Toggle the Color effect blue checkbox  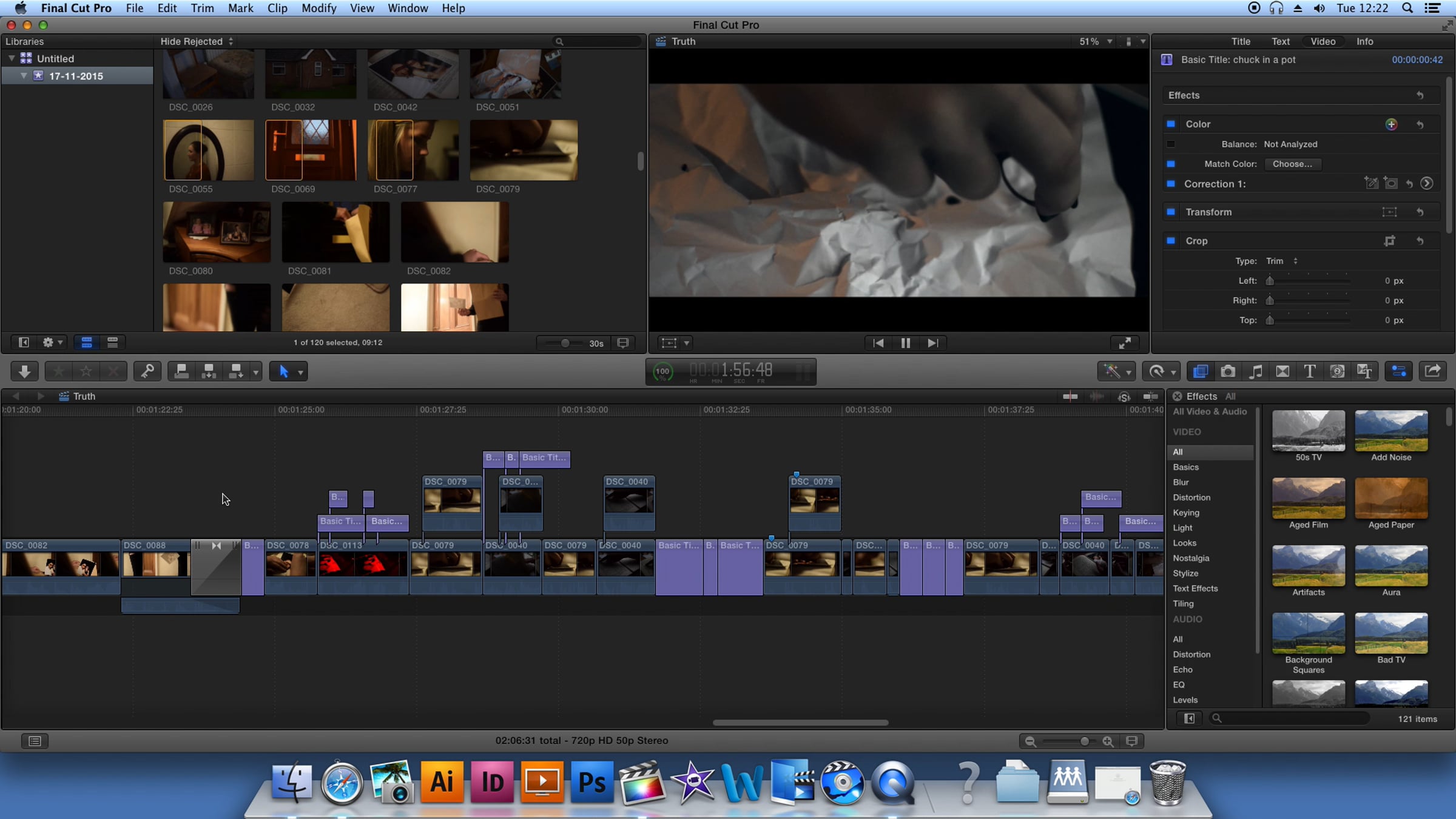(x=1171, y=124)
